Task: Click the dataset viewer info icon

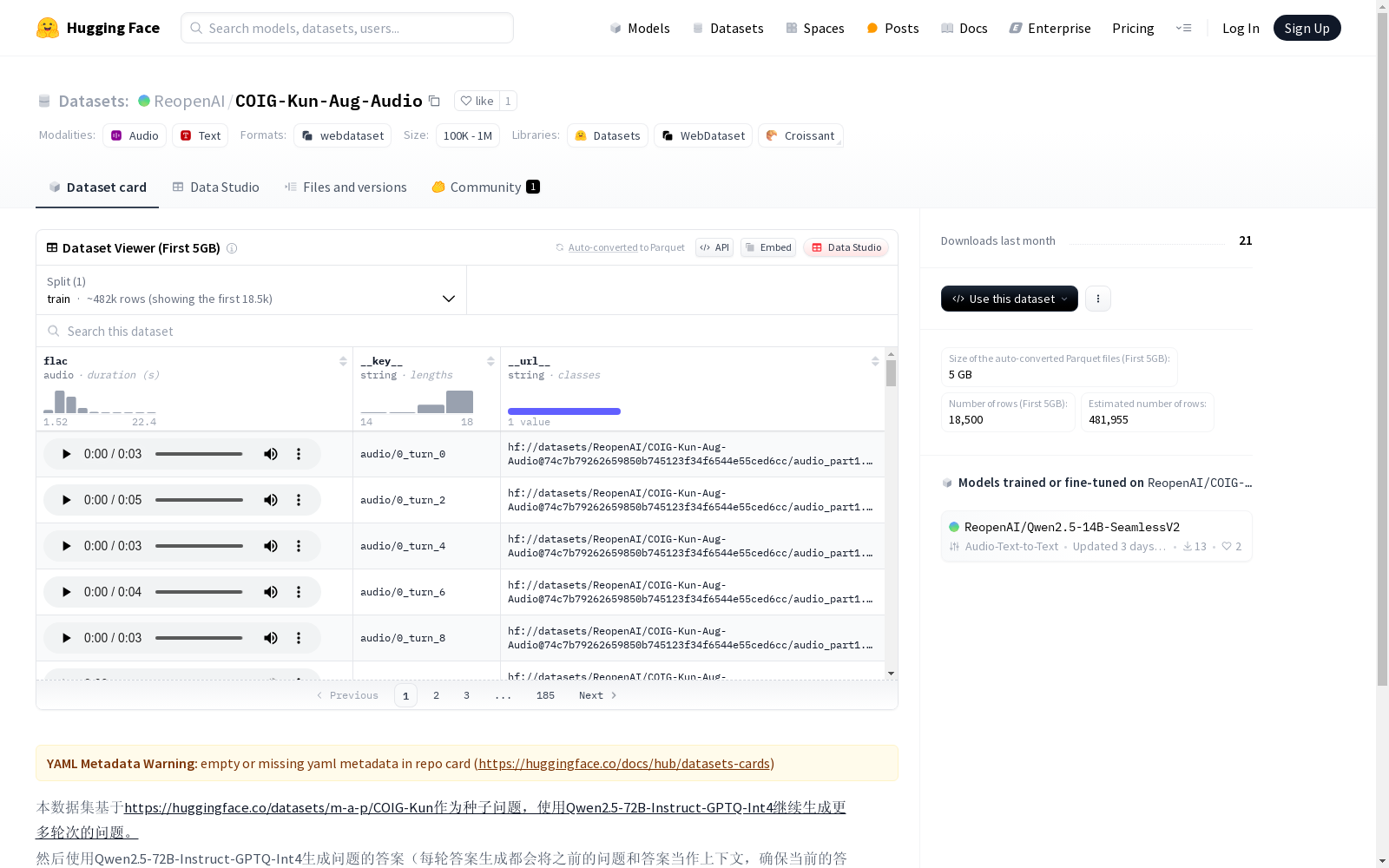Action: click(x=232, y=248)
